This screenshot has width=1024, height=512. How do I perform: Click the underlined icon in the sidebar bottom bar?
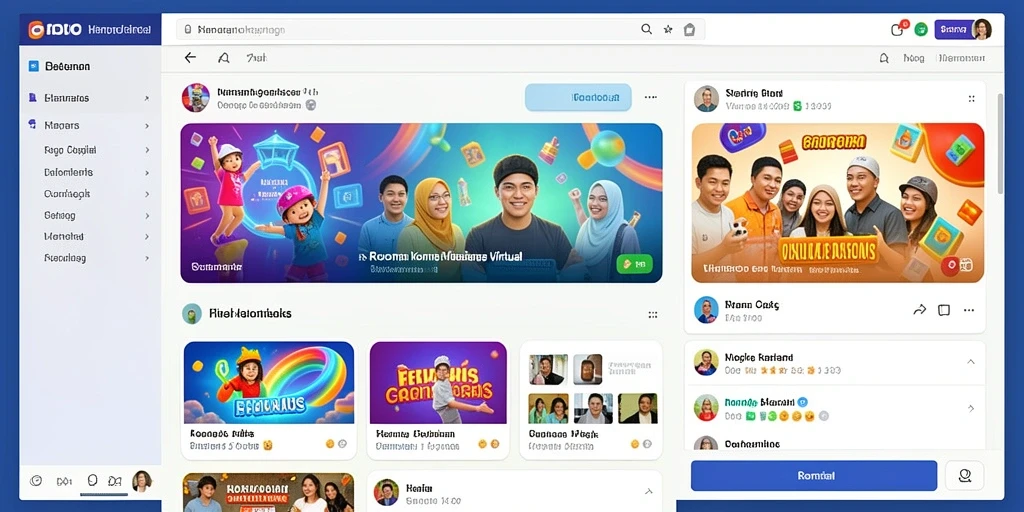point(92,481)
